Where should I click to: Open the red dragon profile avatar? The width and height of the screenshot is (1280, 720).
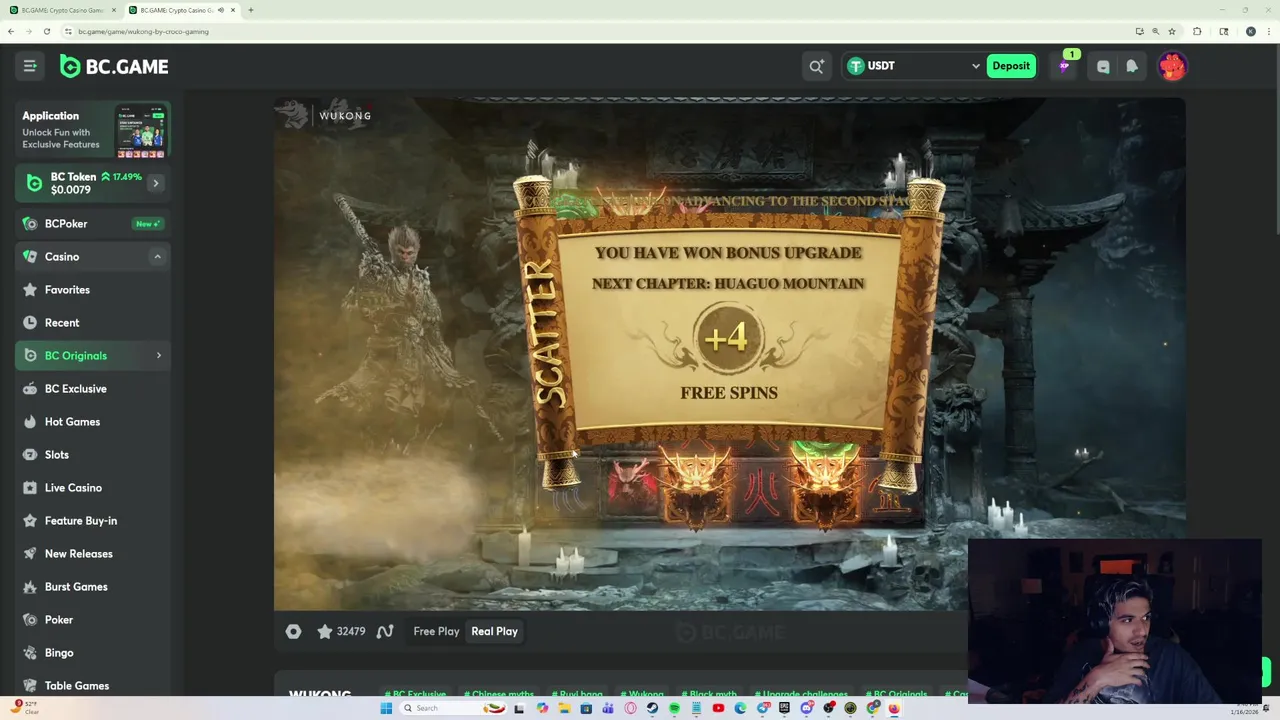point(1172,66)
